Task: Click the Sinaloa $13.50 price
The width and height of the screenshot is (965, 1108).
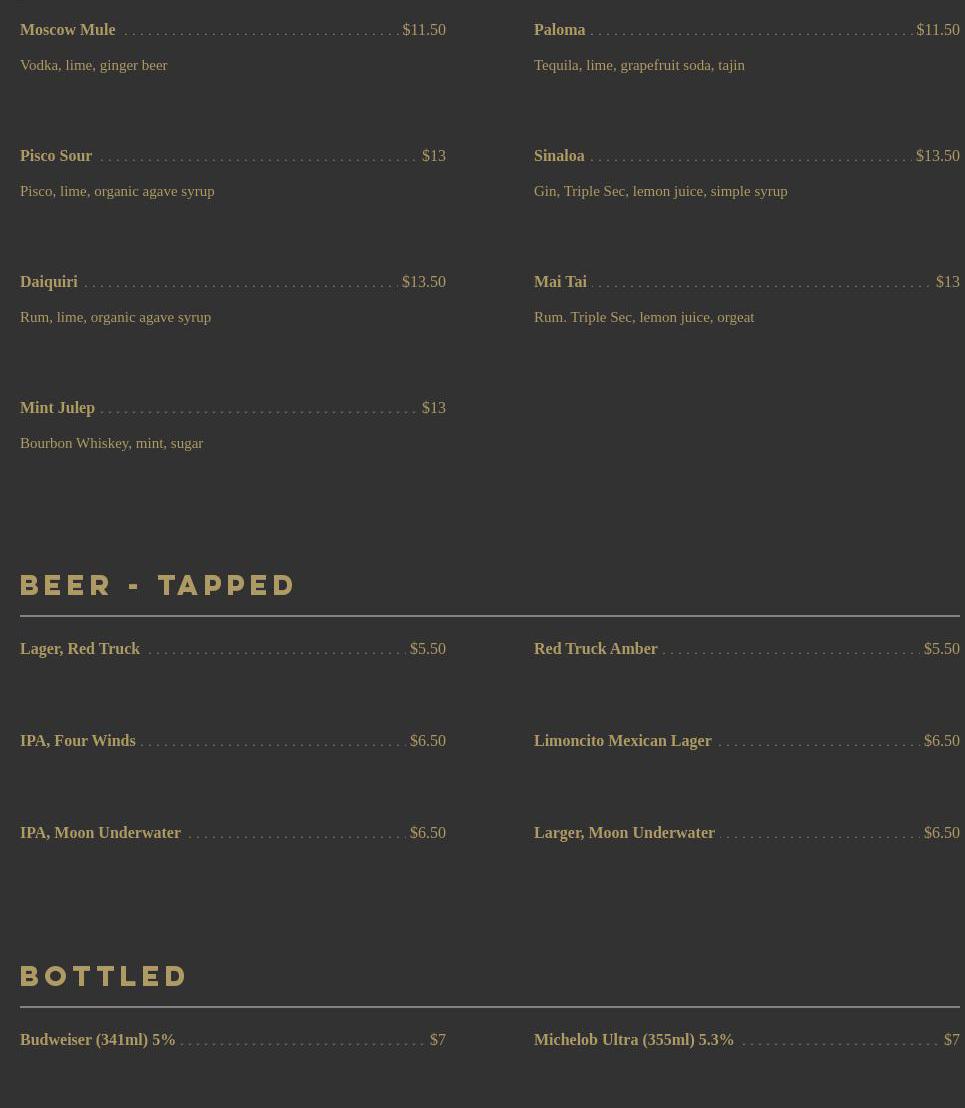Action: (x=937, y=156)
